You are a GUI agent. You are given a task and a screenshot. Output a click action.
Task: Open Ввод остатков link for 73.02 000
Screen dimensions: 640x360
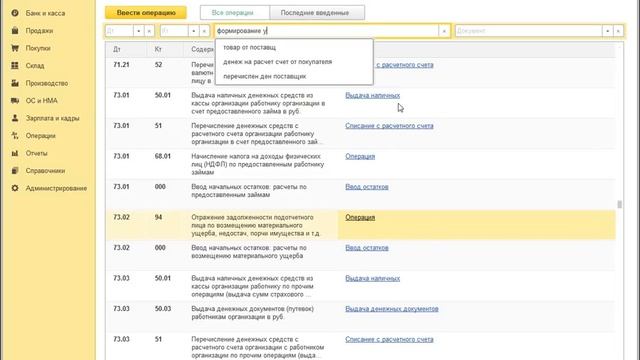(x=367, y=248)
